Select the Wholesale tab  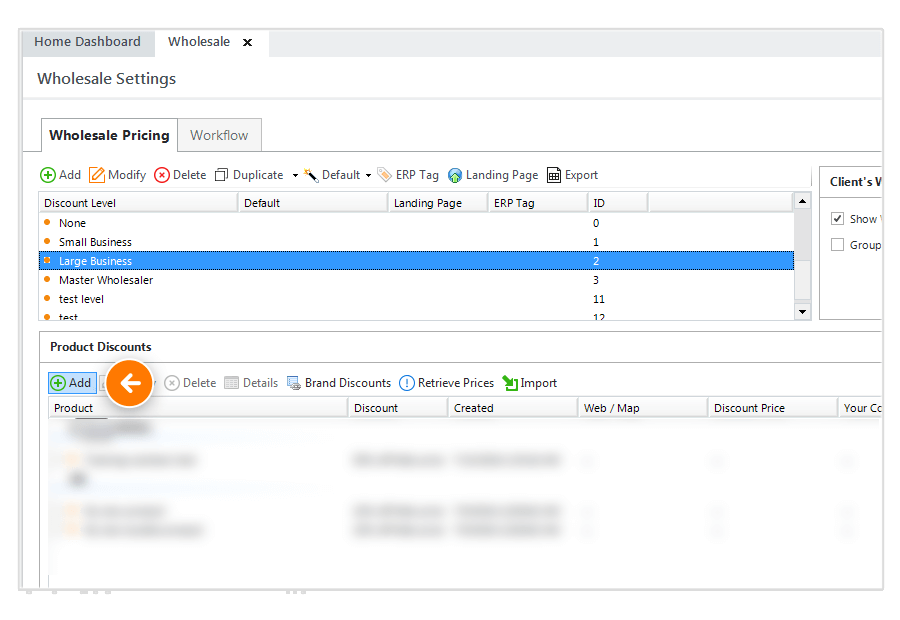pos(199,42)
